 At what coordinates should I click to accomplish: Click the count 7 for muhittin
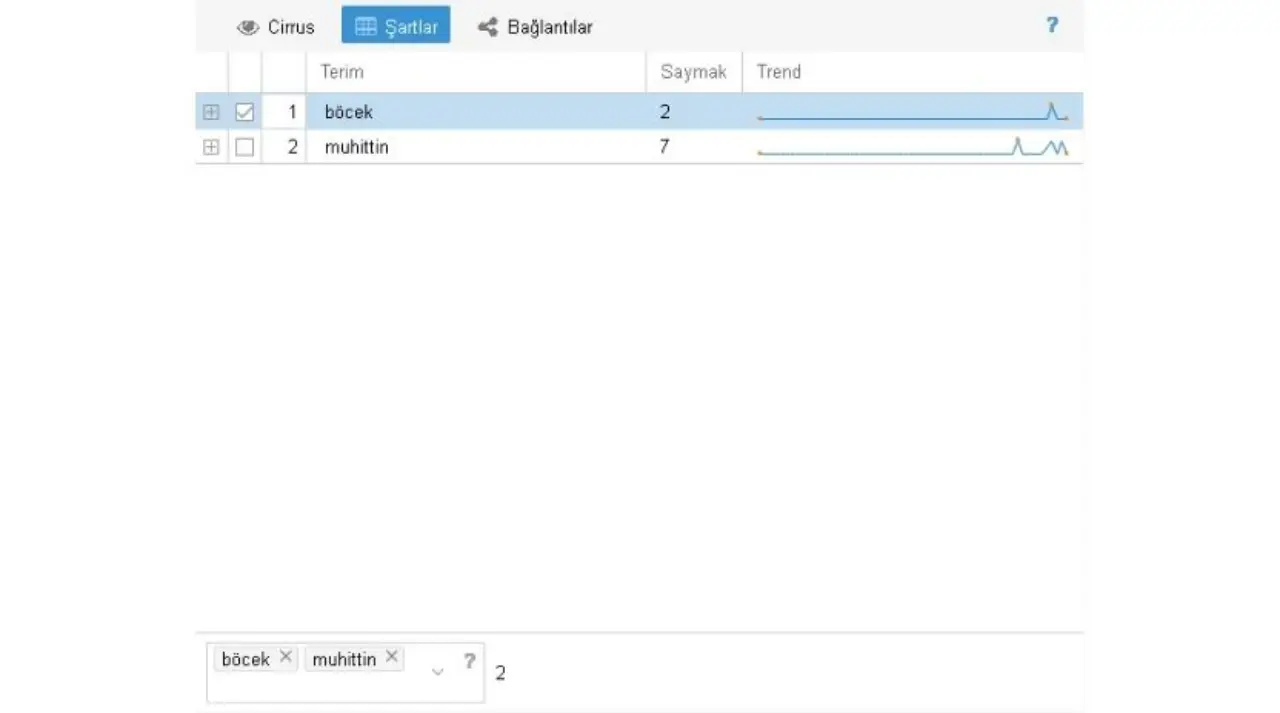coord(665,147)
